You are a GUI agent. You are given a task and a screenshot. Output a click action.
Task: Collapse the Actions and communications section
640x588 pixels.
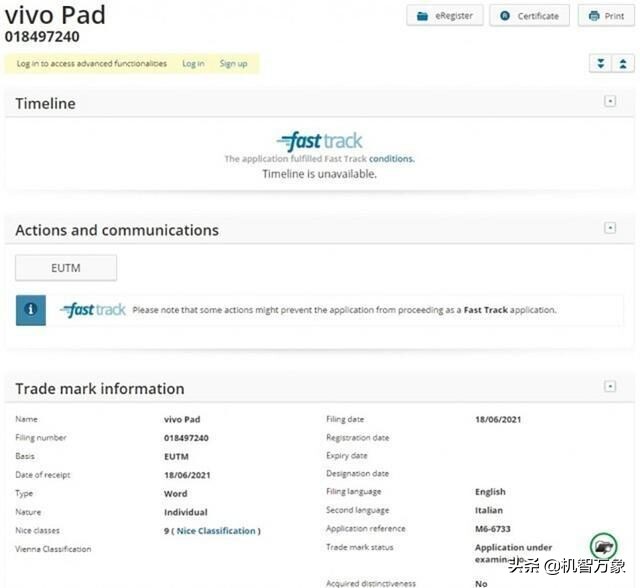tap(610, 228)
